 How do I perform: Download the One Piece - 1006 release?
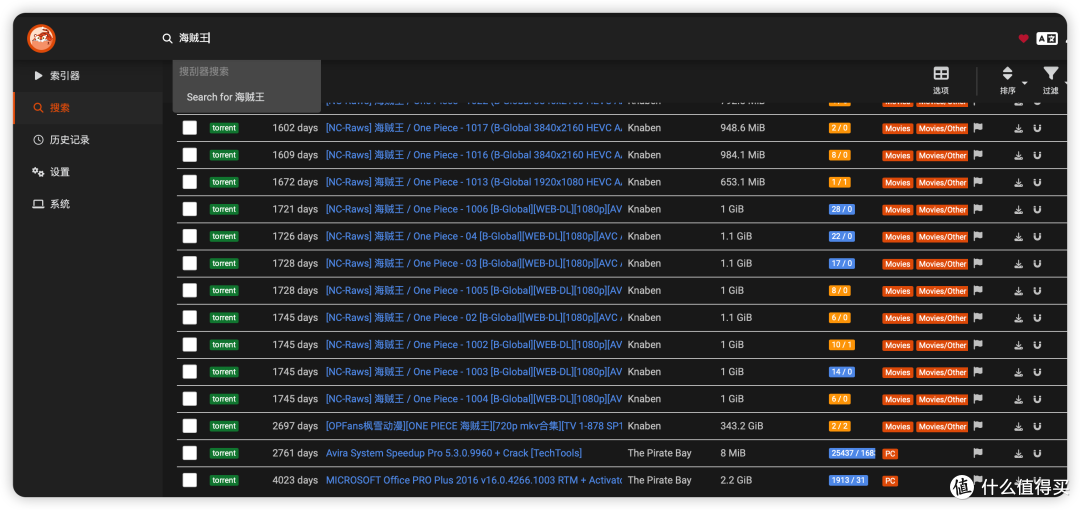point(1019,210)
